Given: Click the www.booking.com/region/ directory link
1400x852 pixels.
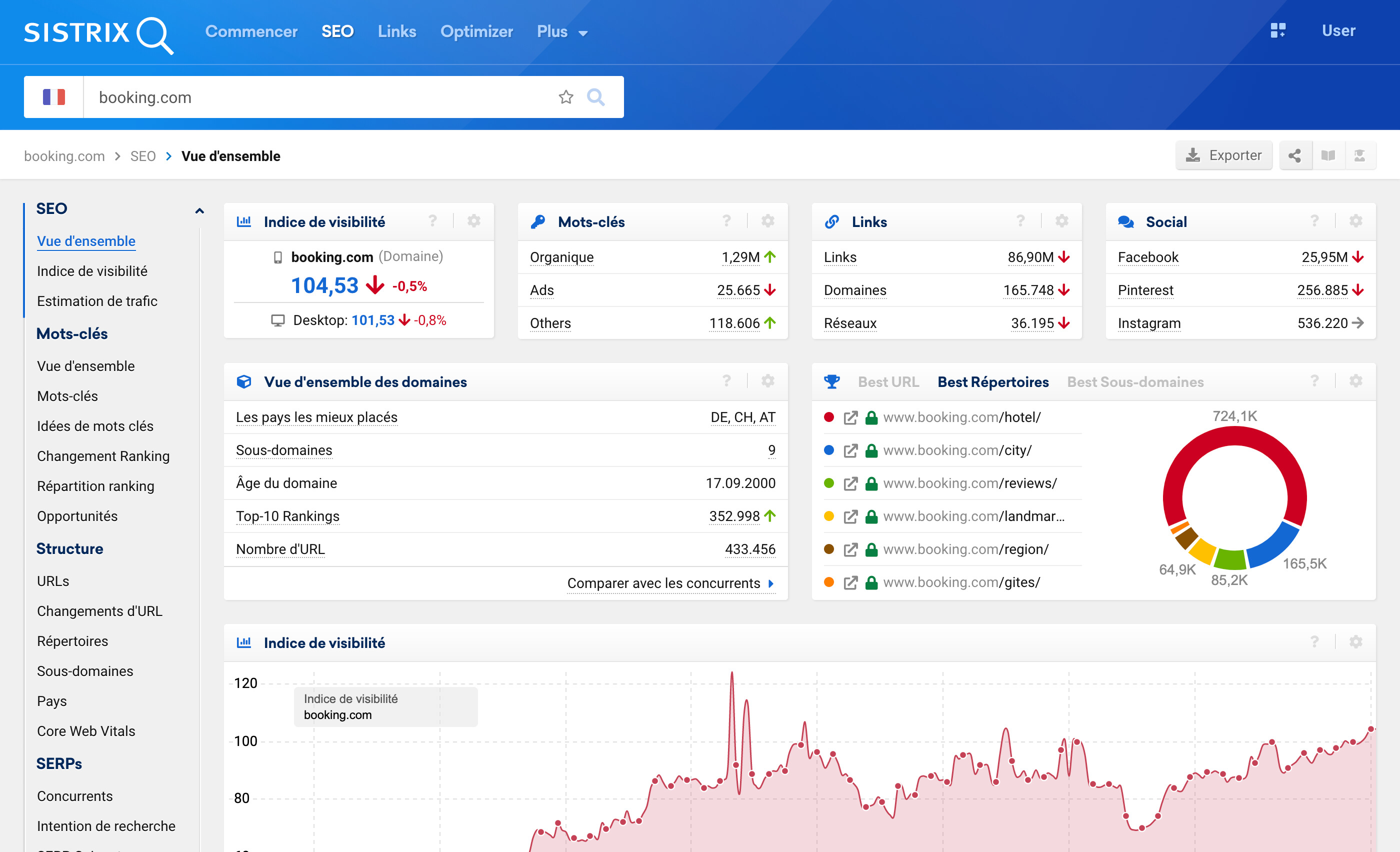Looking at the screenshot, I should tap(966, 550).
